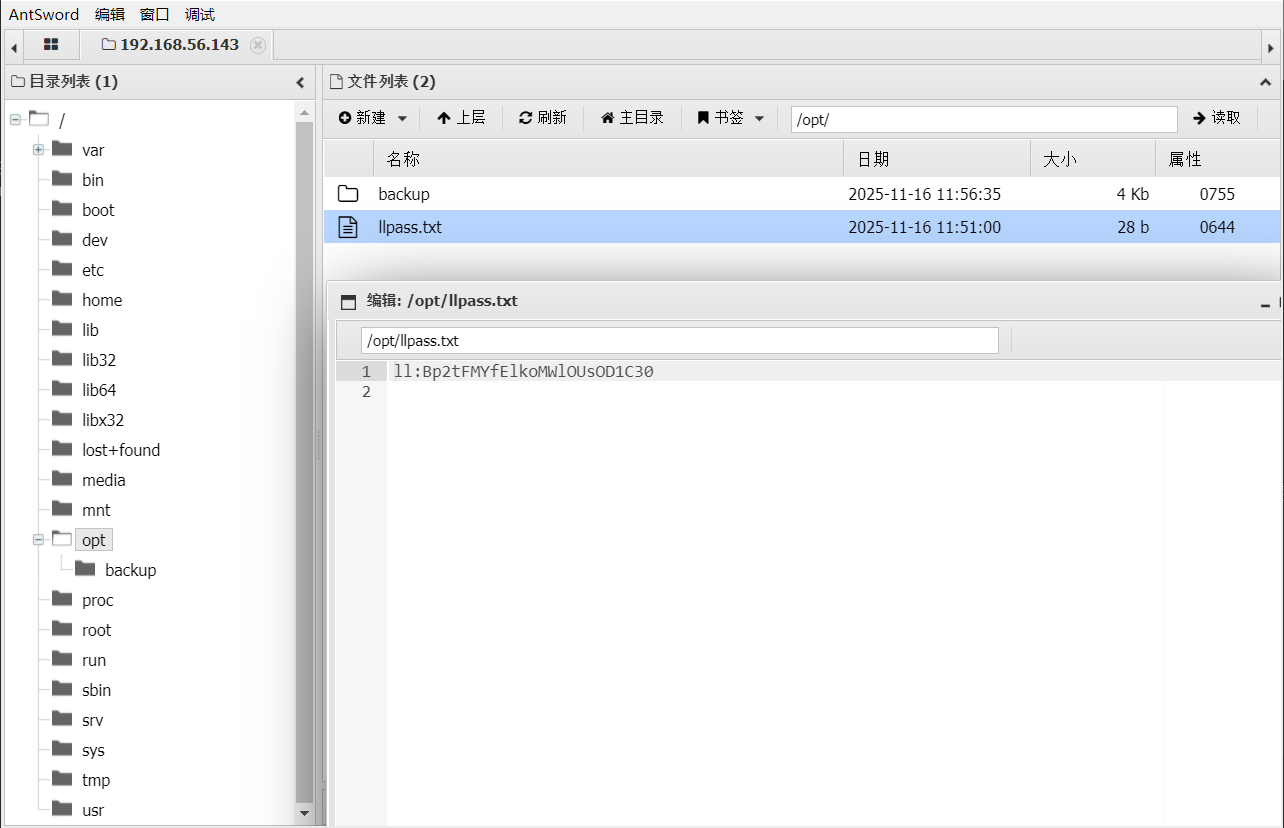The image size is (1284, 828).
Task: Click the refresh (刷新) button
Action: [543, 118]
